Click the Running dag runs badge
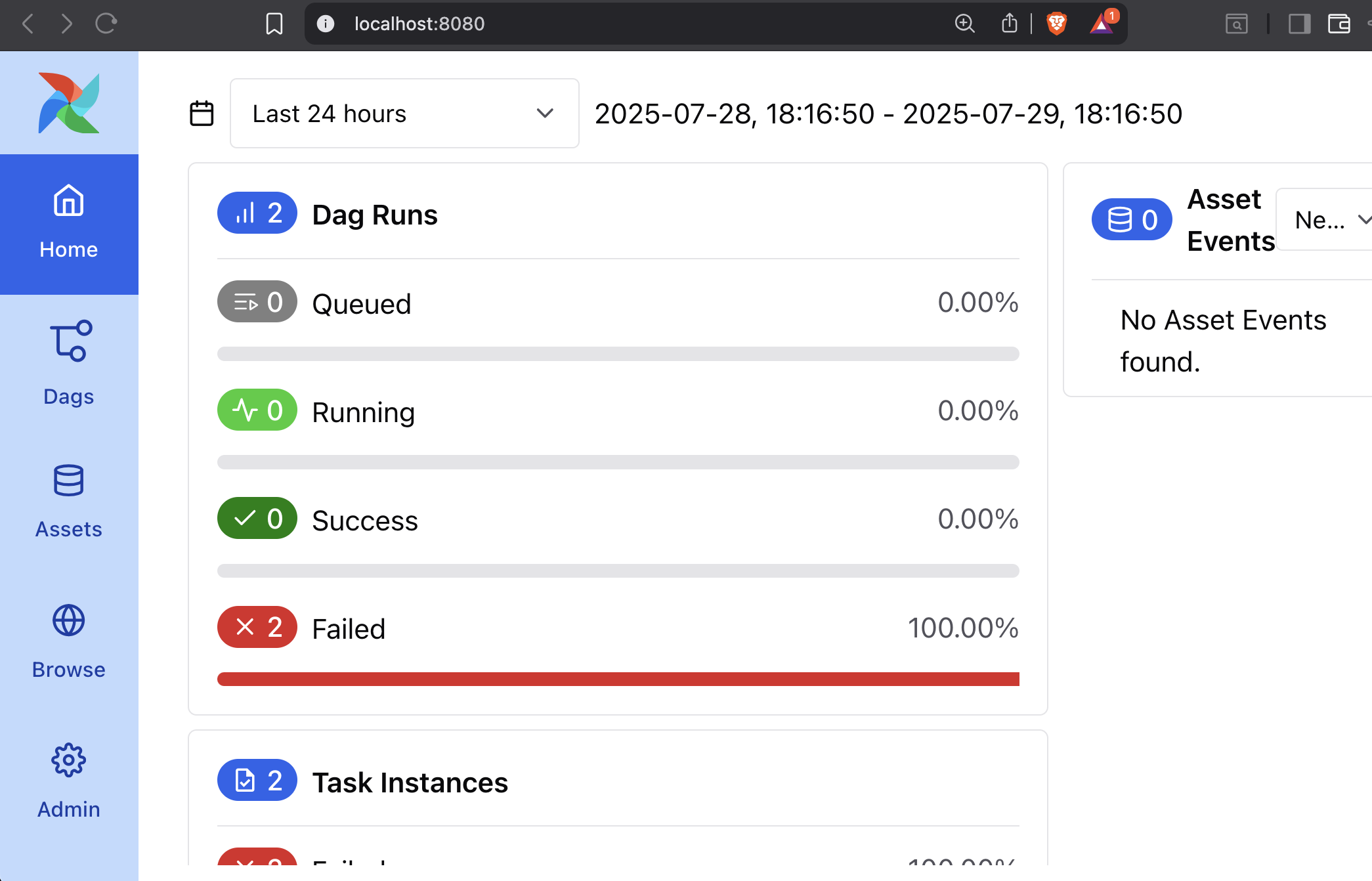The height and width of the screenshot is (881, 1372). tap(257, 410)
